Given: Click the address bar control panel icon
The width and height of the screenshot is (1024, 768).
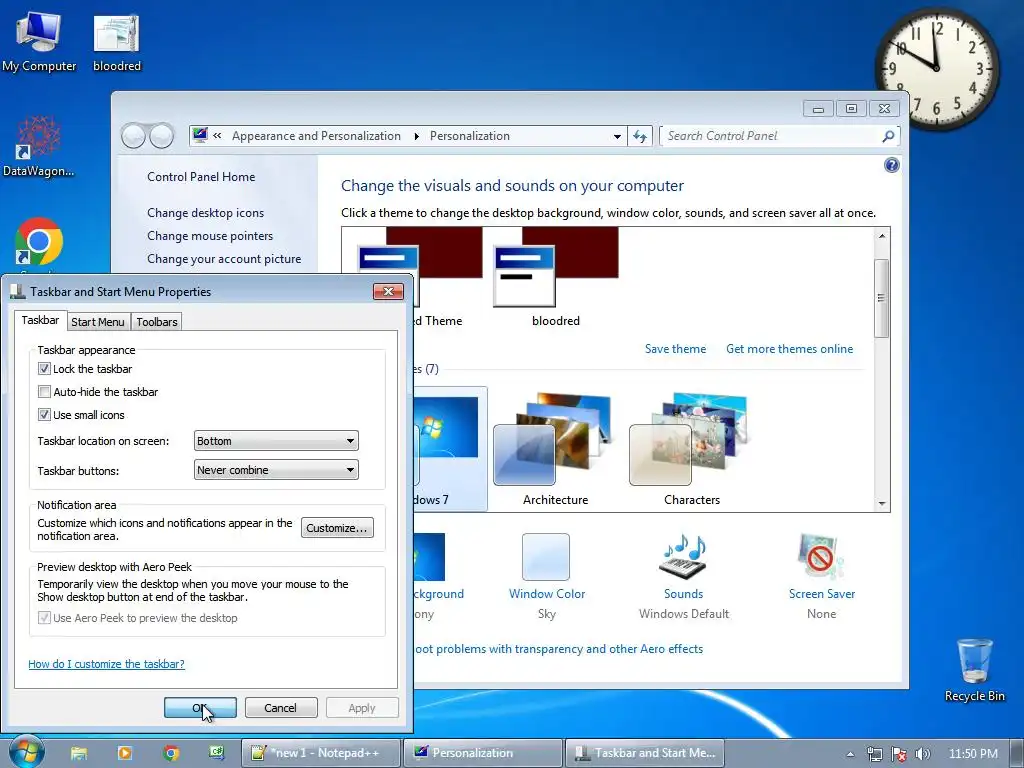Looking at the screenshot, I should pyautogui.click(x=200, y=135).
